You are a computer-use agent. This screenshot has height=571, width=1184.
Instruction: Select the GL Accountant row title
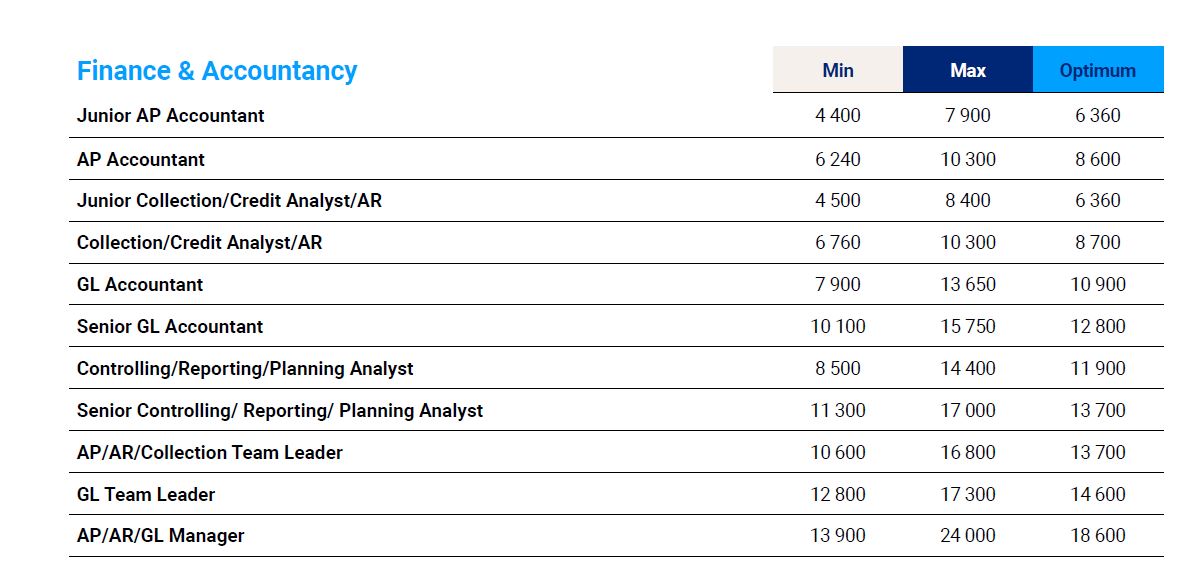pos(140,284)
